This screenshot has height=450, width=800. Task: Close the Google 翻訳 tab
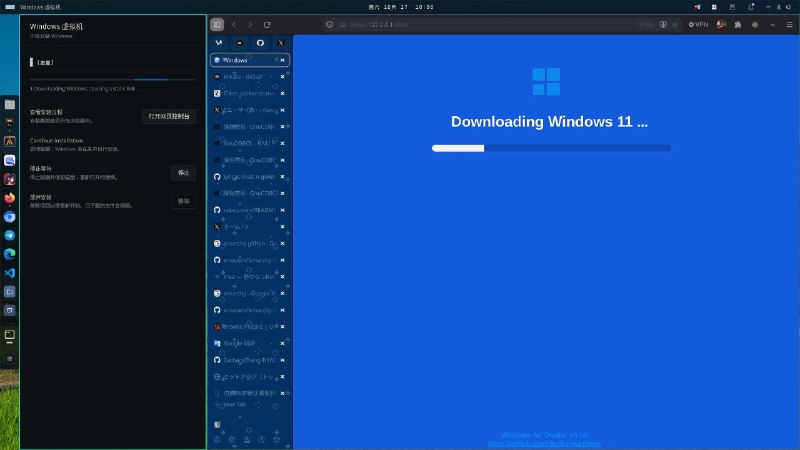282,343
